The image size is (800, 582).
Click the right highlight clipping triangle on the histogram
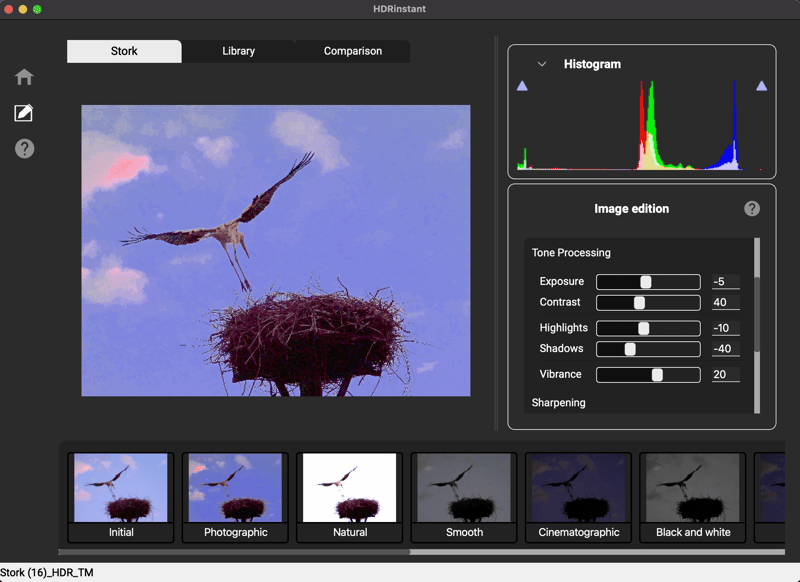coord(761,87)
